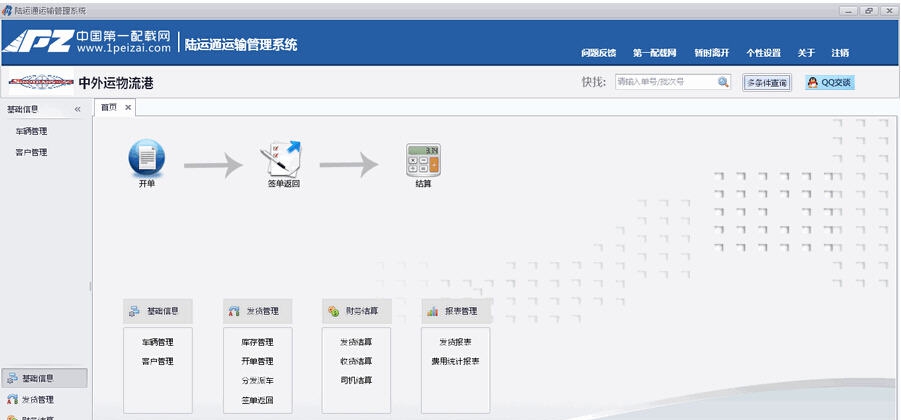Click the 中外运物流港 company logo image
This screenshot has height=420, width=901.
click(x=41, y=83)
